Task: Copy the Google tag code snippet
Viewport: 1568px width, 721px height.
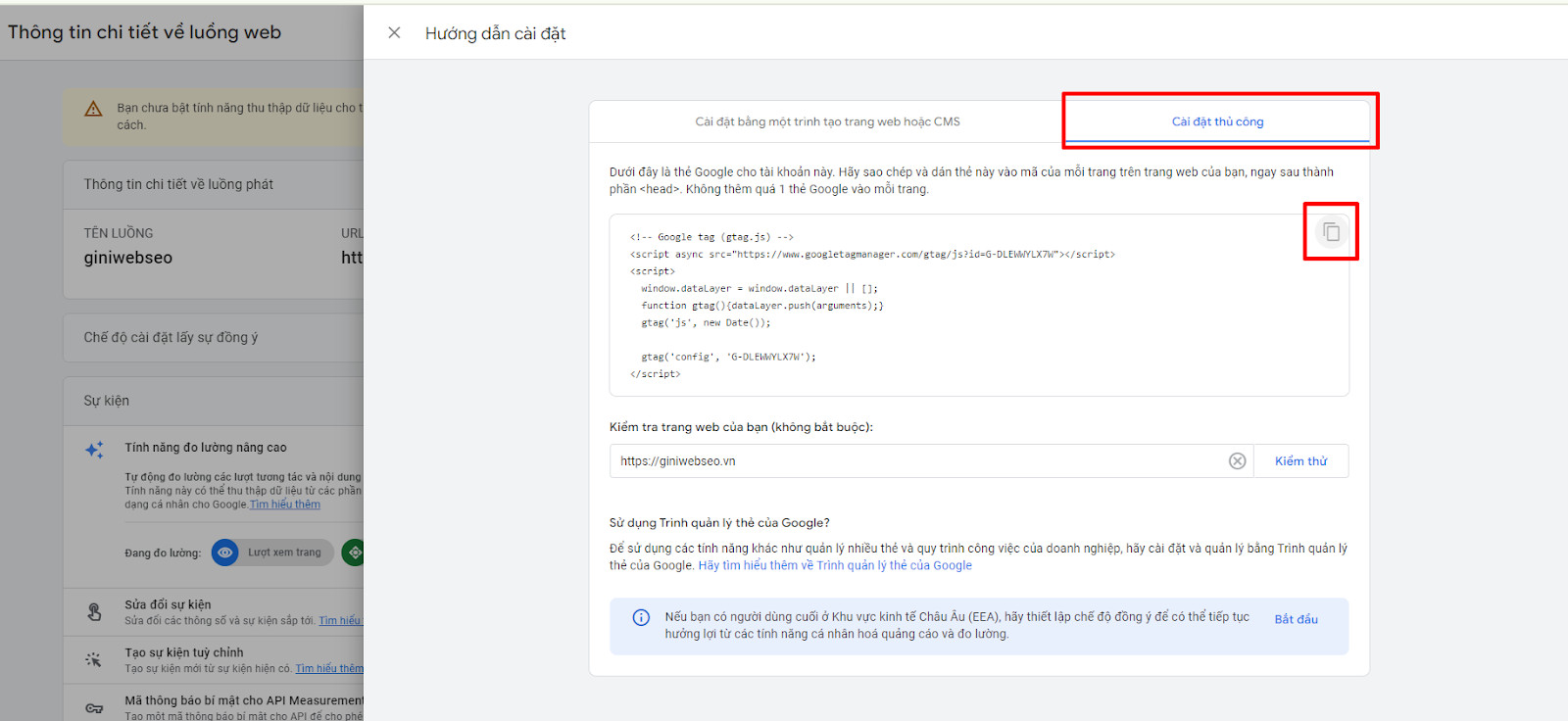Action: coord(1331,232)
